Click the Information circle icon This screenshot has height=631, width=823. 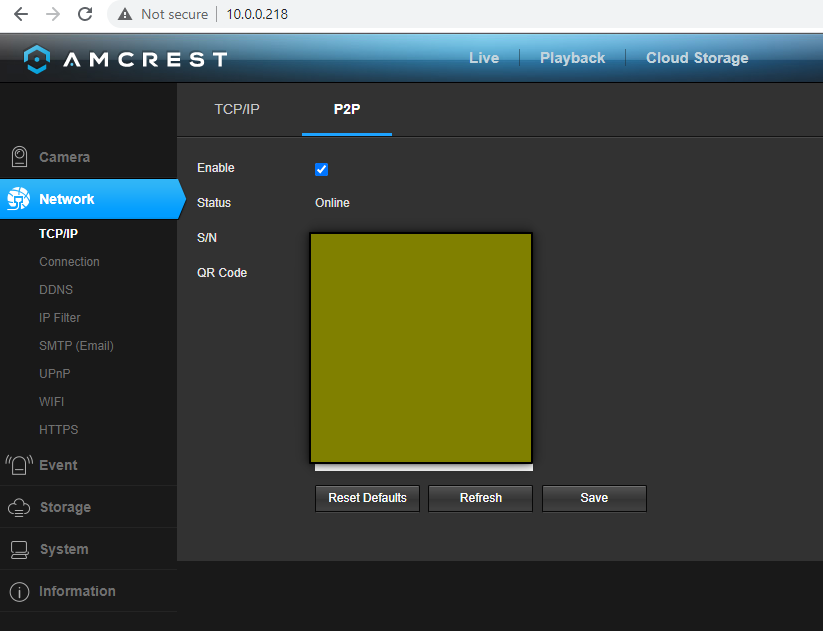(19, 591)
